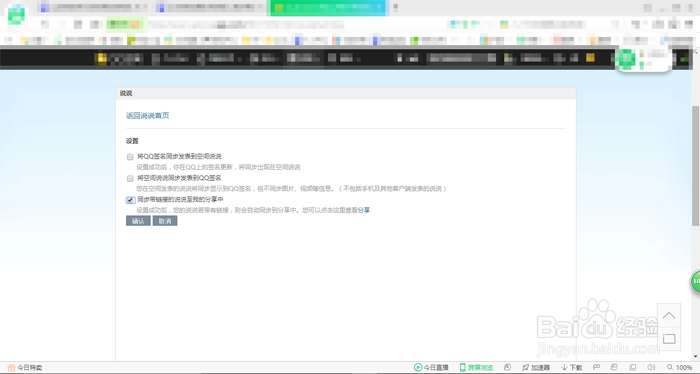The image size is (700, 374).
Task: Click the 同步带链接的说说至我的分享中 label text
Action: click(180, 199)
